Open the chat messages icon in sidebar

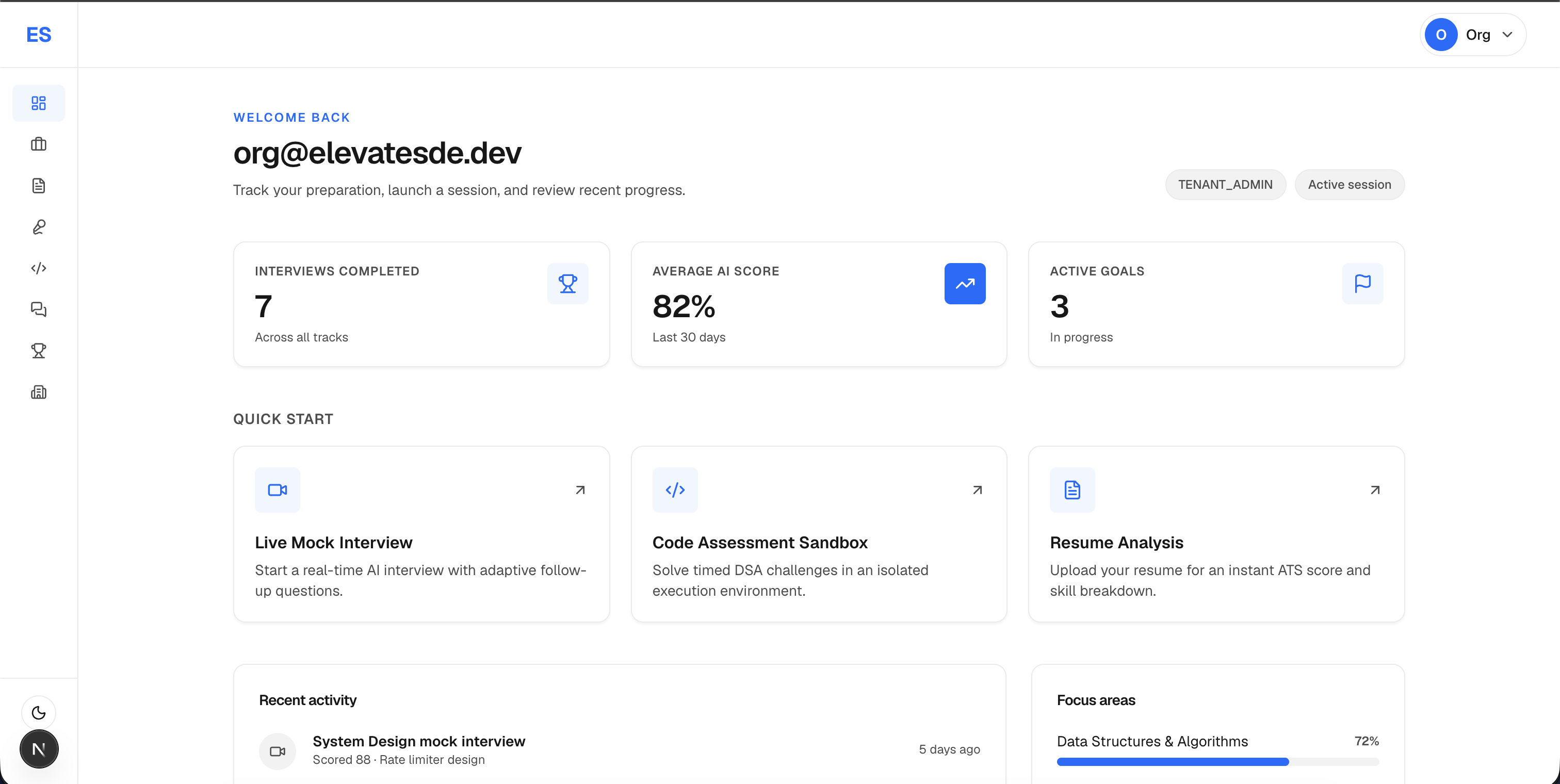(x=39, y=309)
